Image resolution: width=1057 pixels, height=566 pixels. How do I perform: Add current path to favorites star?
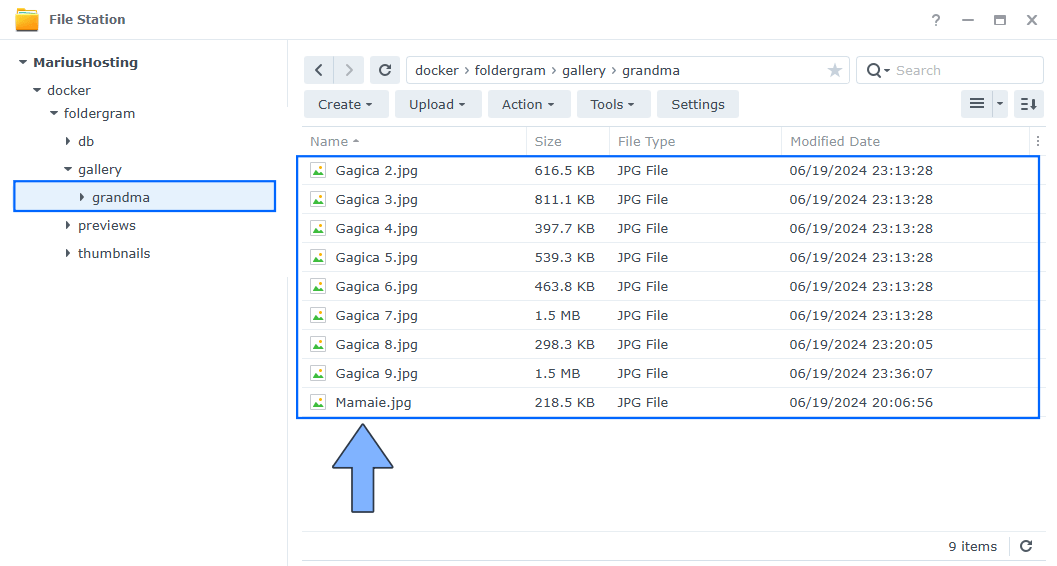click(x=835, y=70)
